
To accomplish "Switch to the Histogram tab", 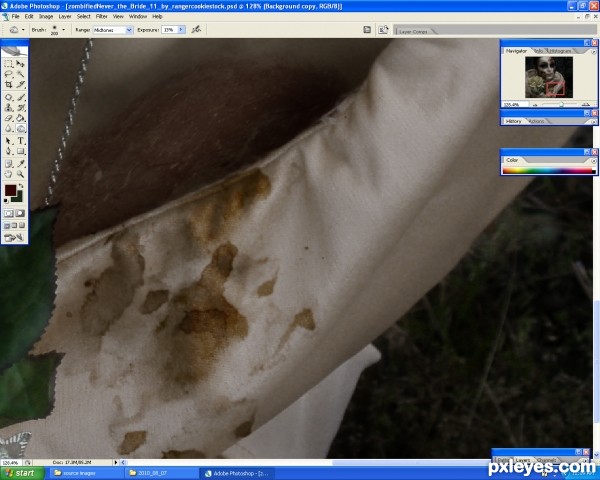I will click(x=561, y=51).
